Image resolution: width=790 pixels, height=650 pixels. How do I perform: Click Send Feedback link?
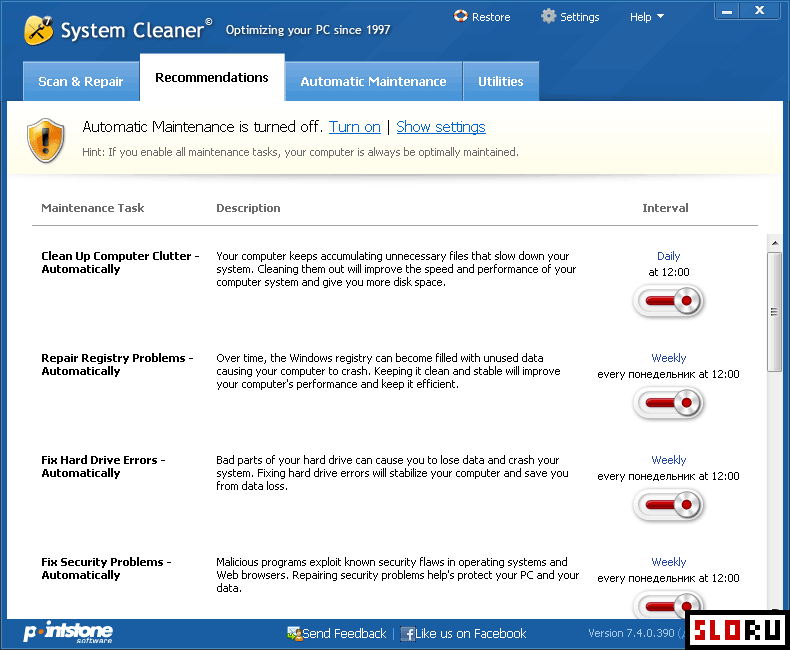344,633
